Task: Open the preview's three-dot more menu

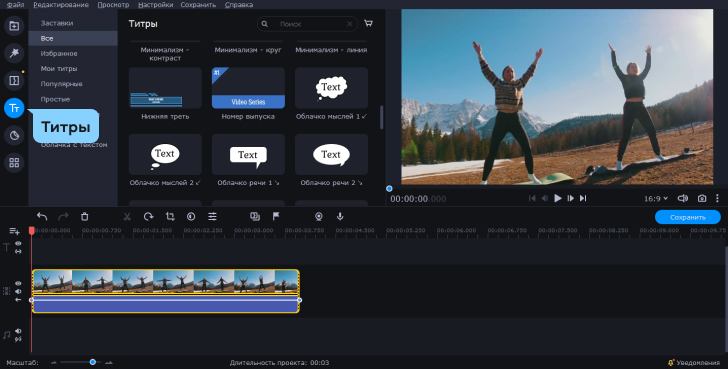Action: (717, 198)
